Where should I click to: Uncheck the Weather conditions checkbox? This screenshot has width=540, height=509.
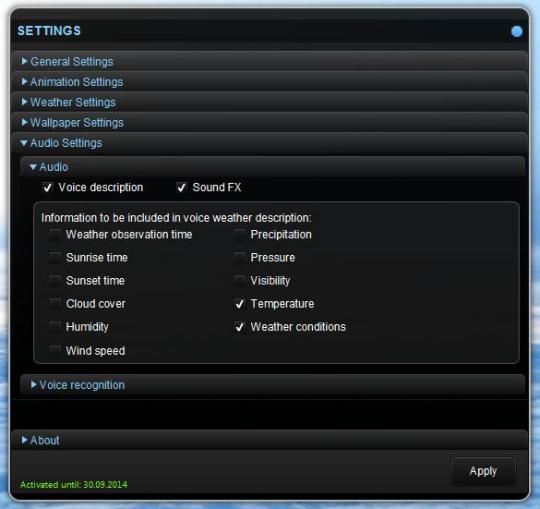(239, 327)
